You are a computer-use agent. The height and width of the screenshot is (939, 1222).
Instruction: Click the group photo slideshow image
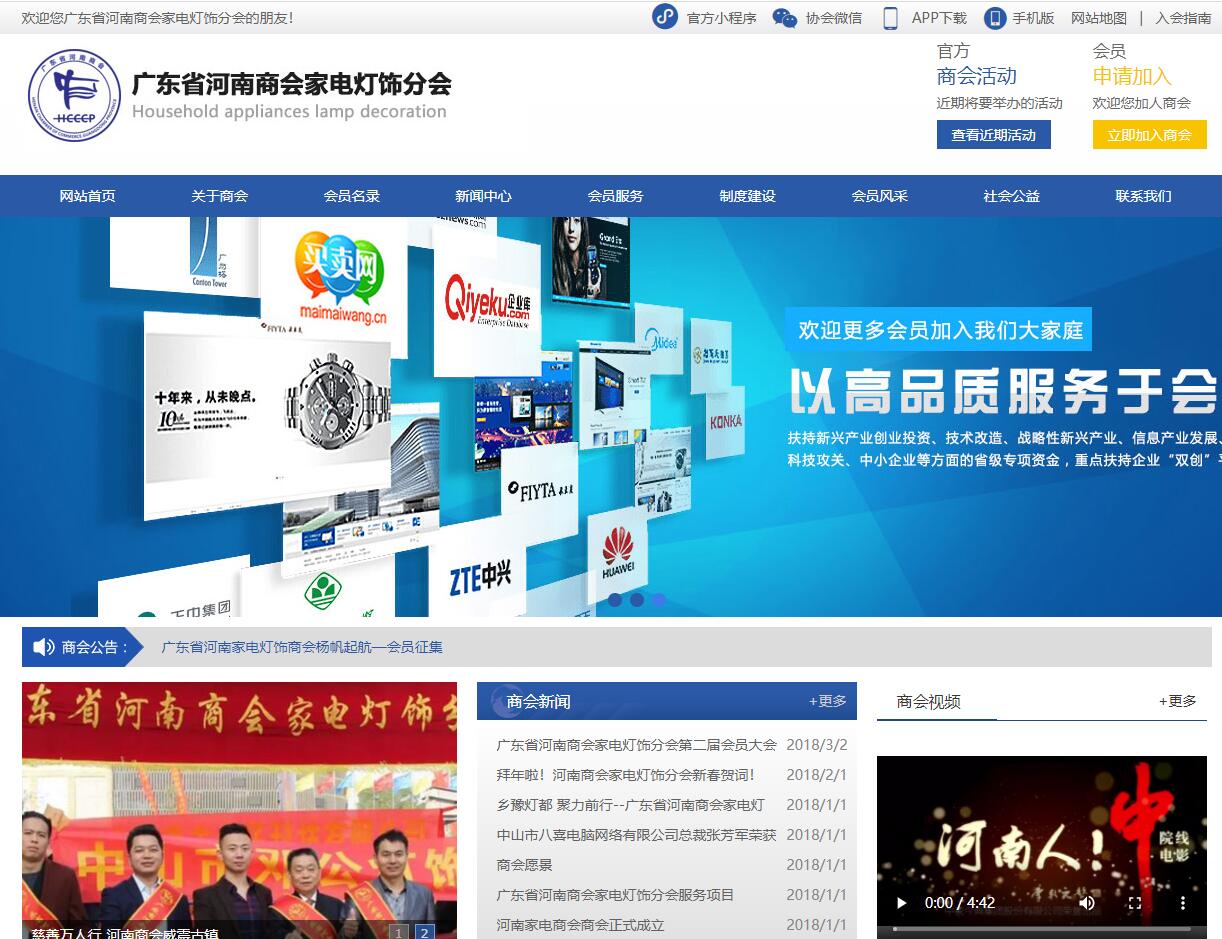[239, 810]
